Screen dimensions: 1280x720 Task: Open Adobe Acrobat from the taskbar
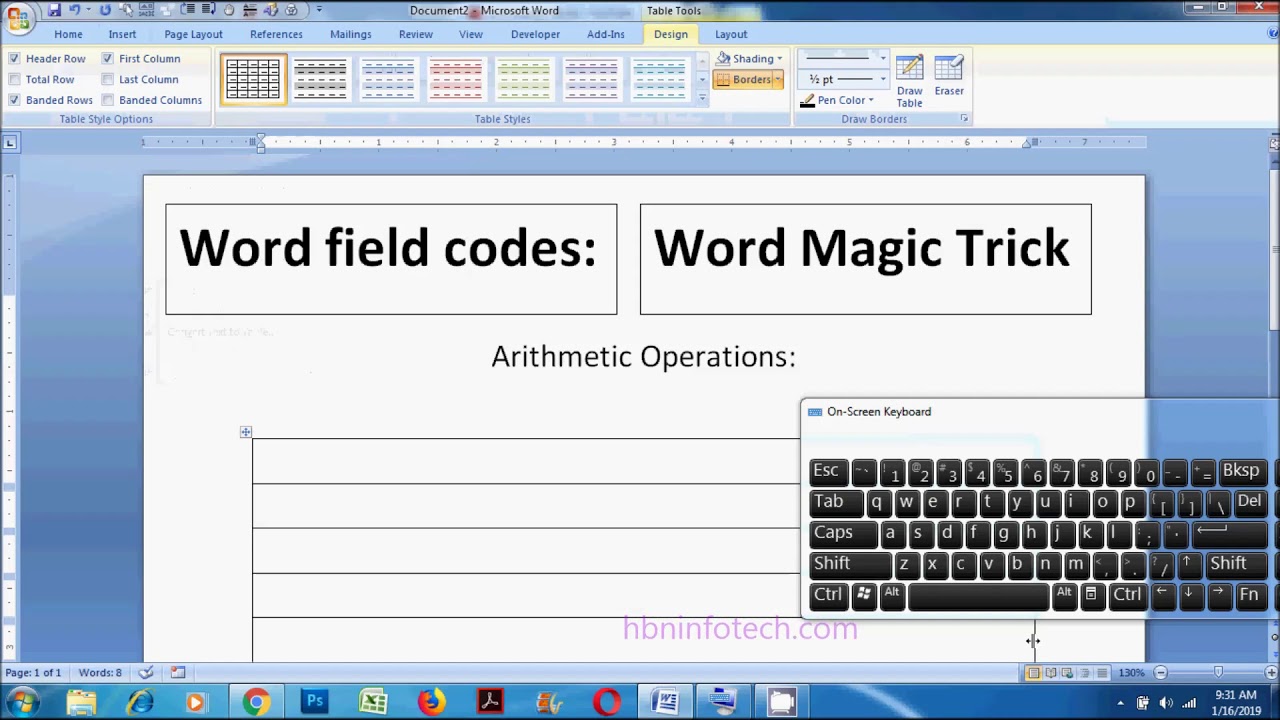490,703
